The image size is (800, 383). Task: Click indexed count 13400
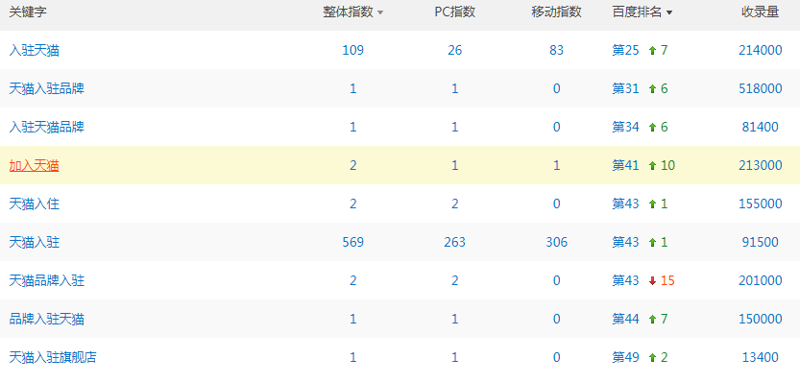tap(760, 358)
